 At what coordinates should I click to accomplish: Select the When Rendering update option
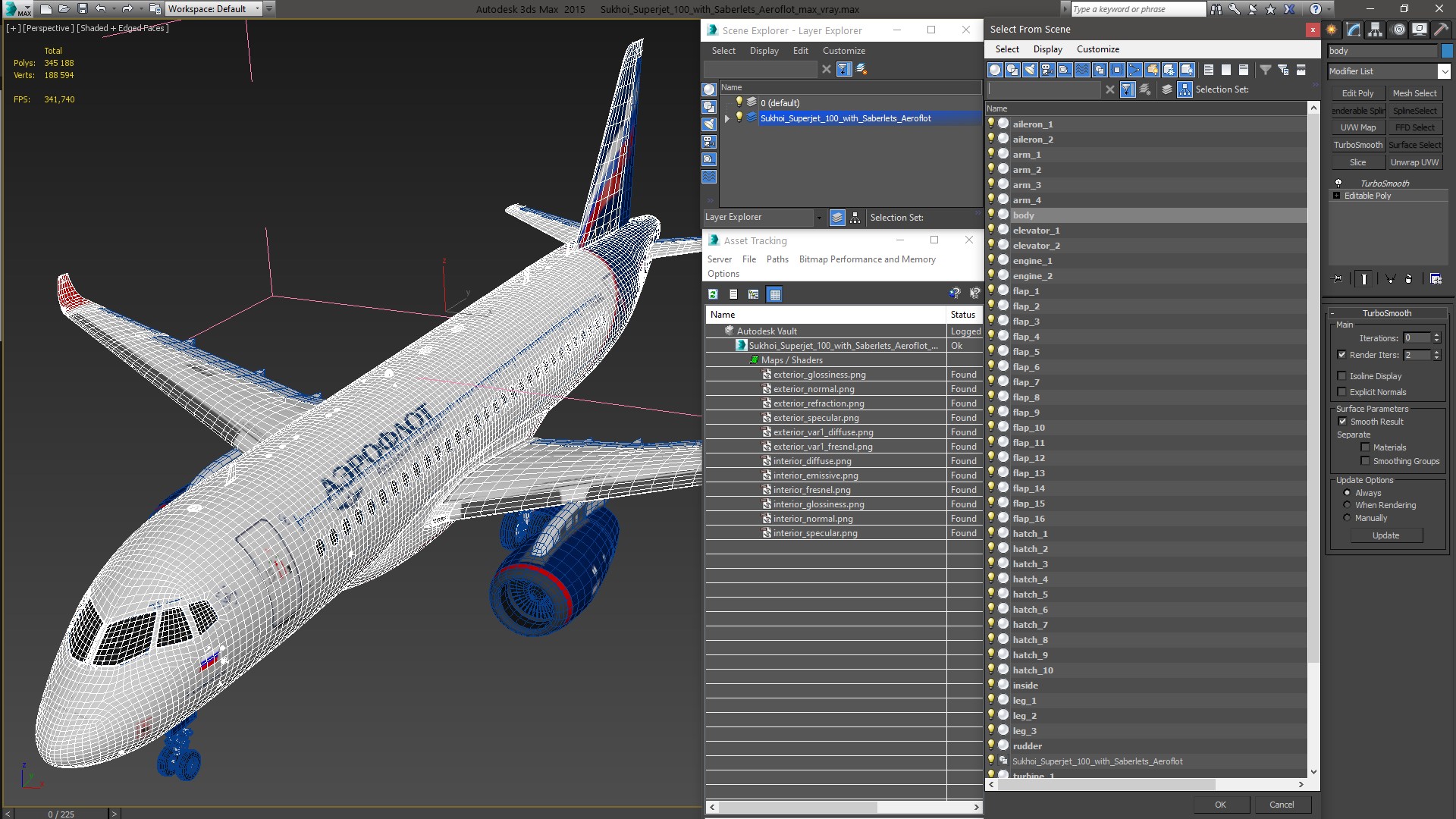click(x=1347, y=505)
